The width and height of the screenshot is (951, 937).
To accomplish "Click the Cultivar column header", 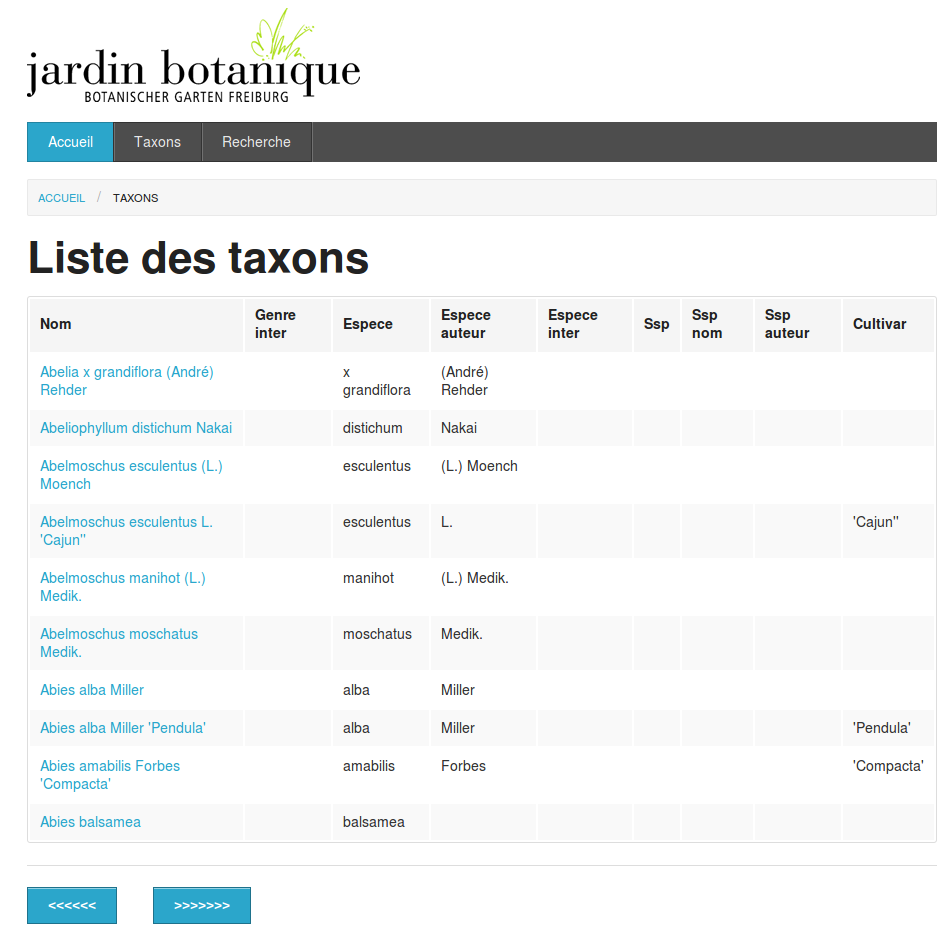I will coord(879,324).
